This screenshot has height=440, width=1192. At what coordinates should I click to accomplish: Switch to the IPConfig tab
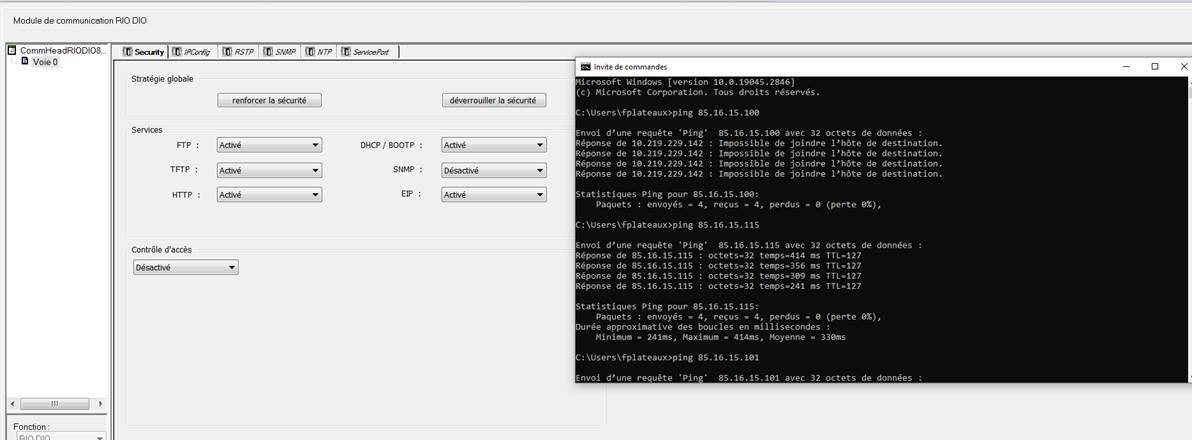tap(192, 52)
